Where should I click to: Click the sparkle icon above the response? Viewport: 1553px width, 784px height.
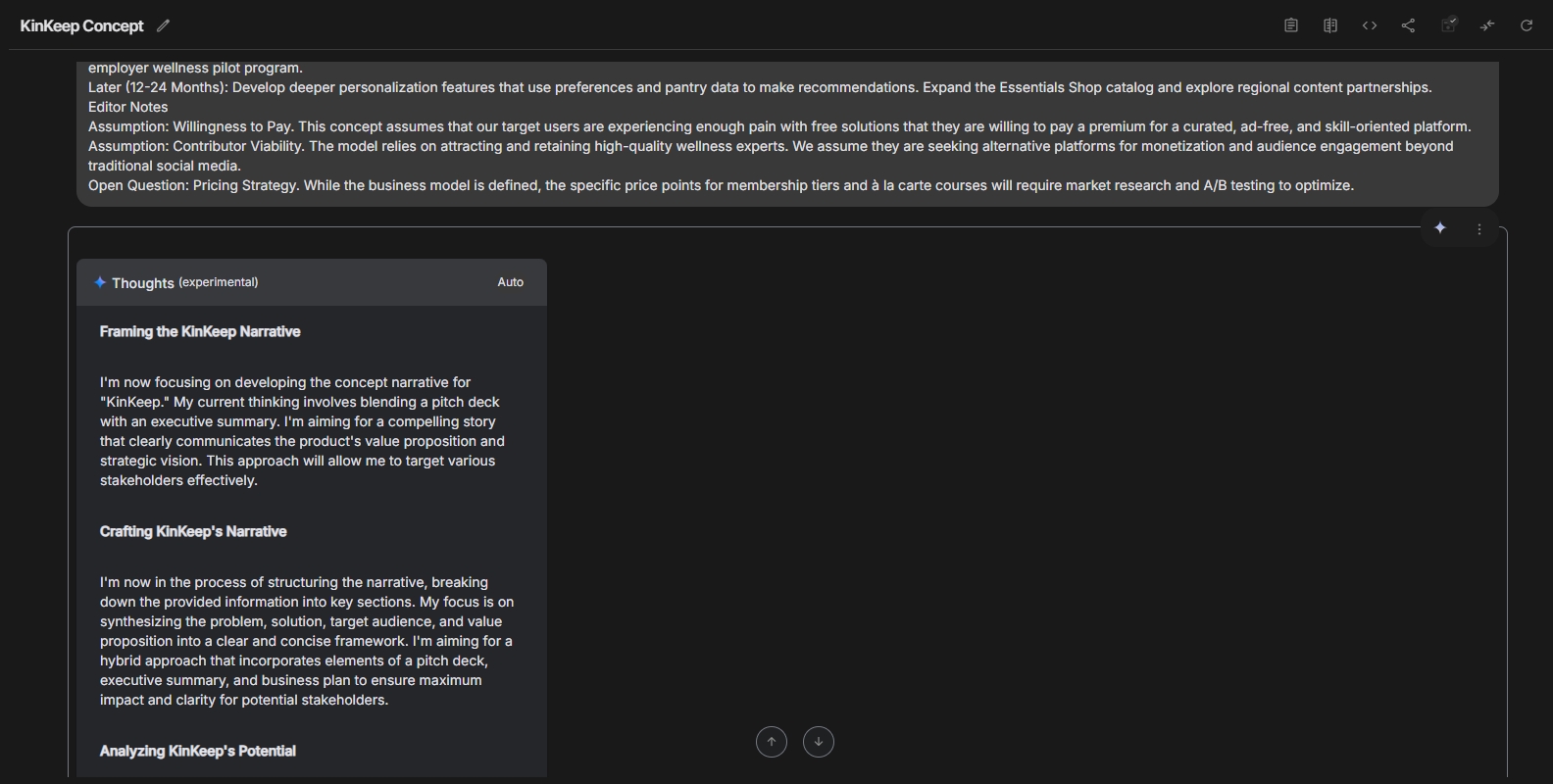[x=1440, y=228]
